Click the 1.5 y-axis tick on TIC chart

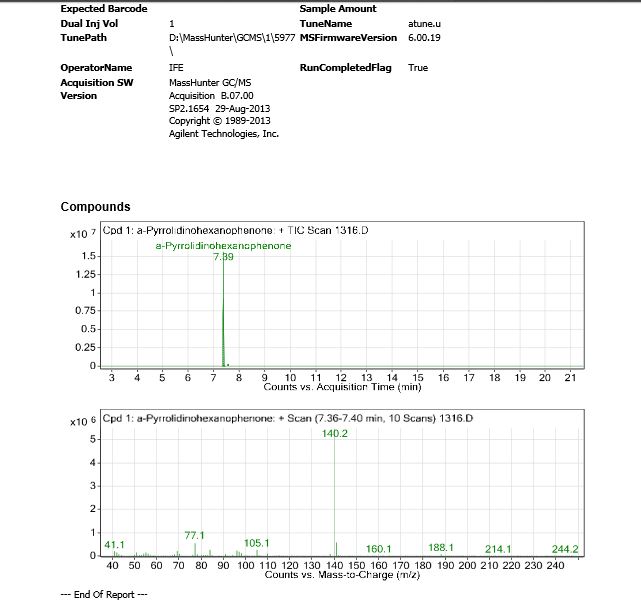(88, 256)
